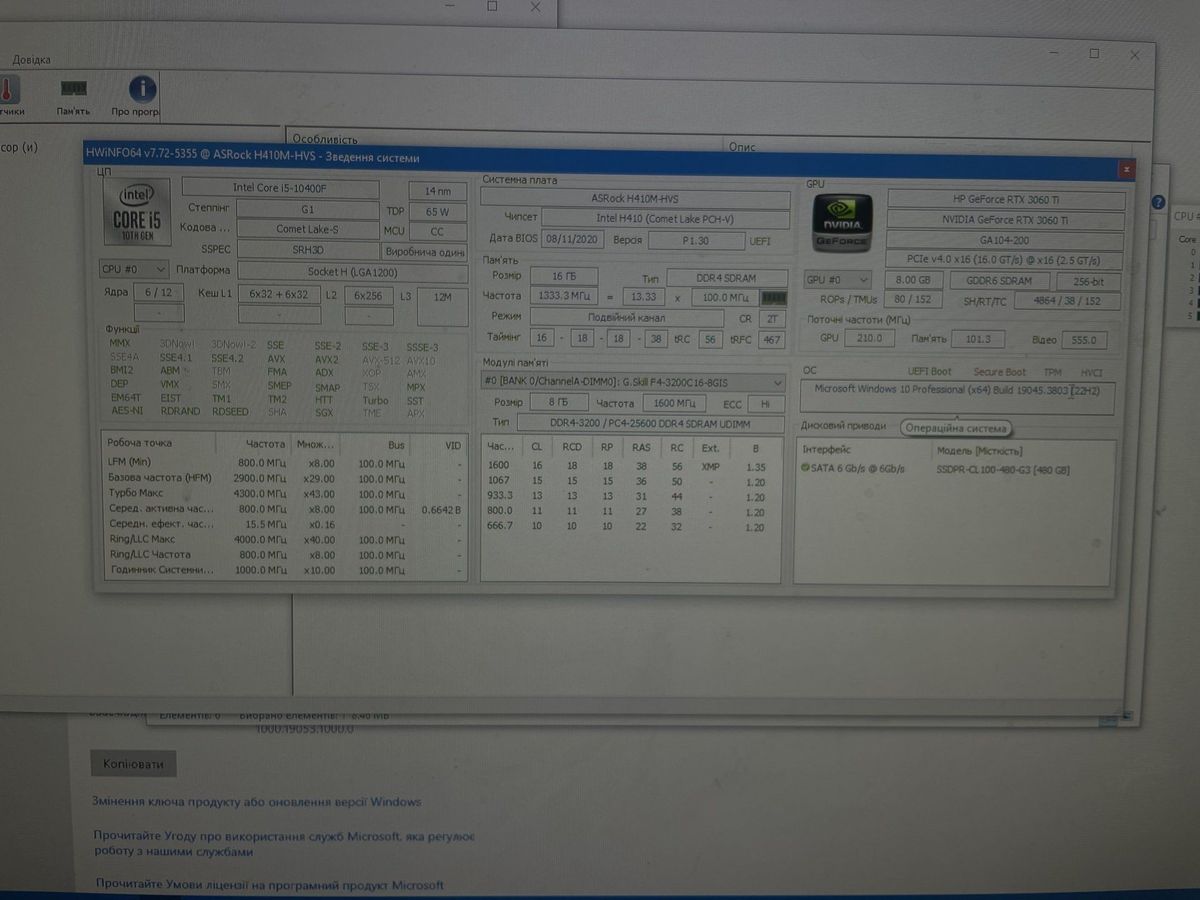Click the Пам'ять memory toolbar icon
Viewport: 1200px width, 900px height.
(x=73, y=91)
